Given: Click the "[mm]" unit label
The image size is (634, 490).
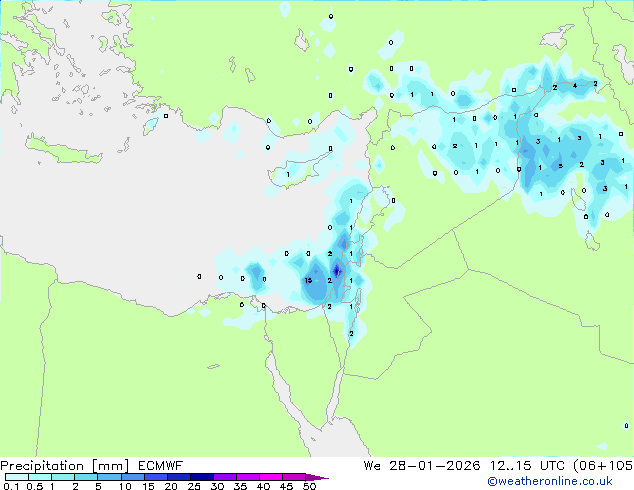Looking at the screenshot, I should [x=111, y=466].
